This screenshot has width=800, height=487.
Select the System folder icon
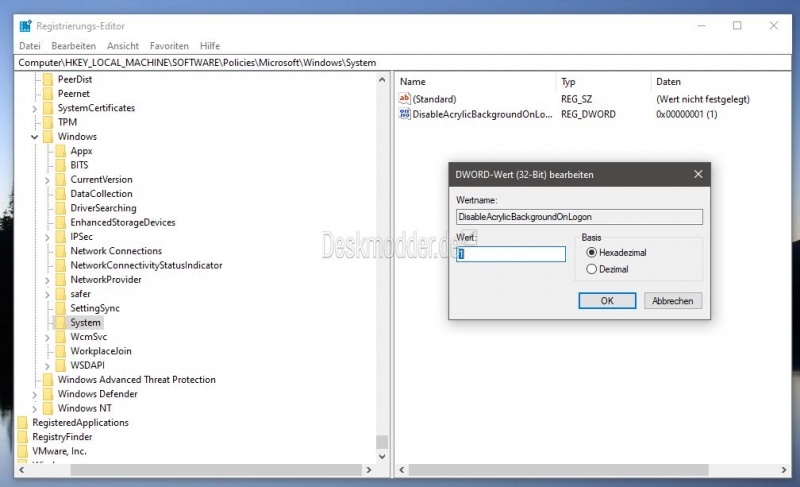(61, 322)
